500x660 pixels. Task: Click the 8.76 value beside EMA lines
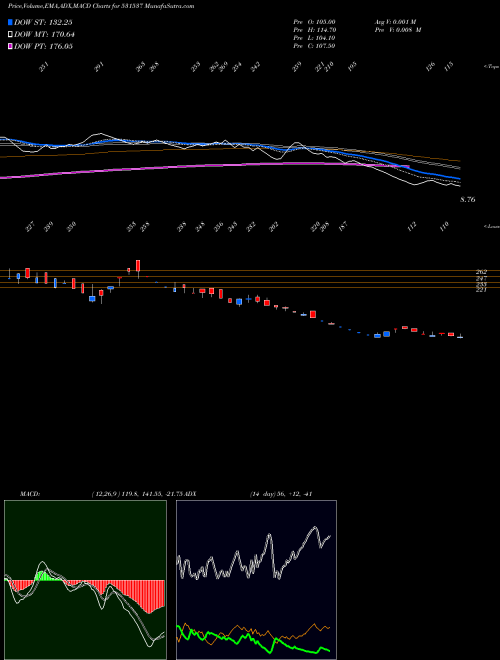[x=468, y=200]
